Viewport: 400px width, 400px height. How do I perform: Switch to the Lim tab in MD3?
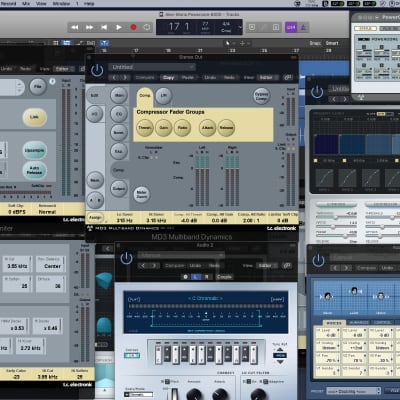(x=164, y=95)
